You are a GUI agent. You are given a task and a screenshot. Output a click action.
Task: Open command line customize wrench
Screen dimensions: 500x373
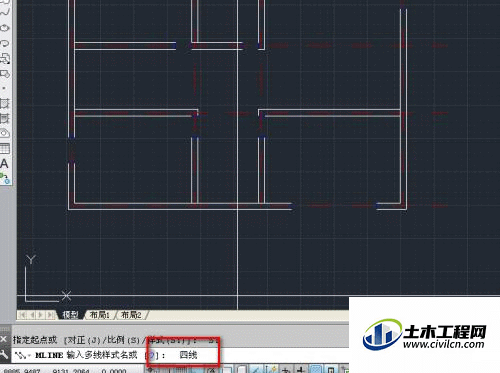4,354
